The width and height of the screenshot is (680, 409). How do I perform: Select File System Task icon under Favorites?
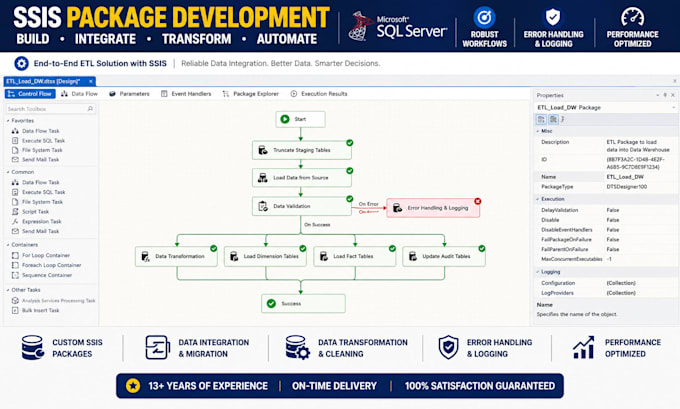(15, 150)
